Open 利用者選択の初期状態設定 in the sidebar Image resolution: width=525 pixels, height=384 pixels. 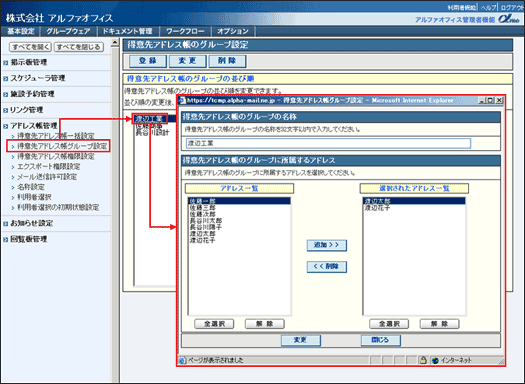click(x=58, y=208)
